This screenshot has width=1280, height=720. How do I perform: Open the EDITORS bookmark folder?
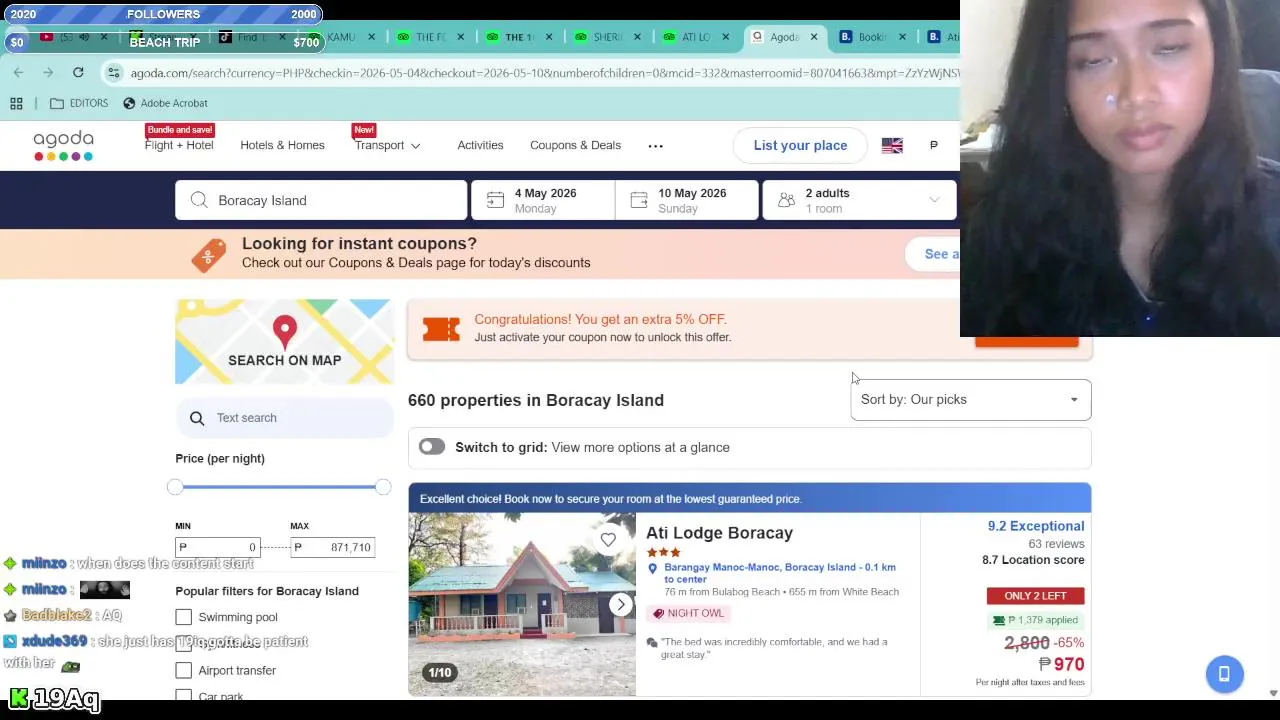pos(79,103)
